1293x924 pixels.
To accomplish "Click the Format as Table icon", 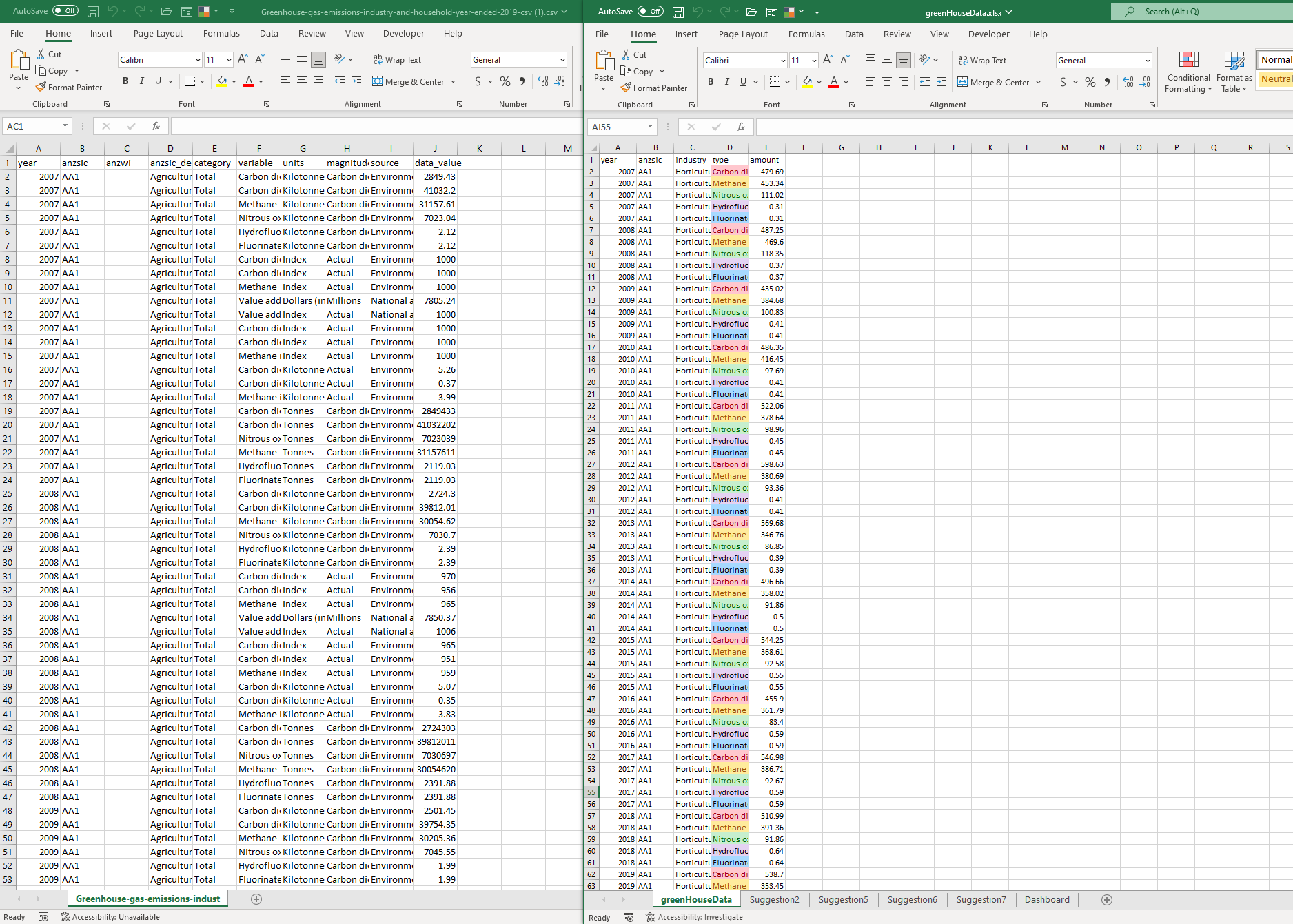I will [1234, 72].
